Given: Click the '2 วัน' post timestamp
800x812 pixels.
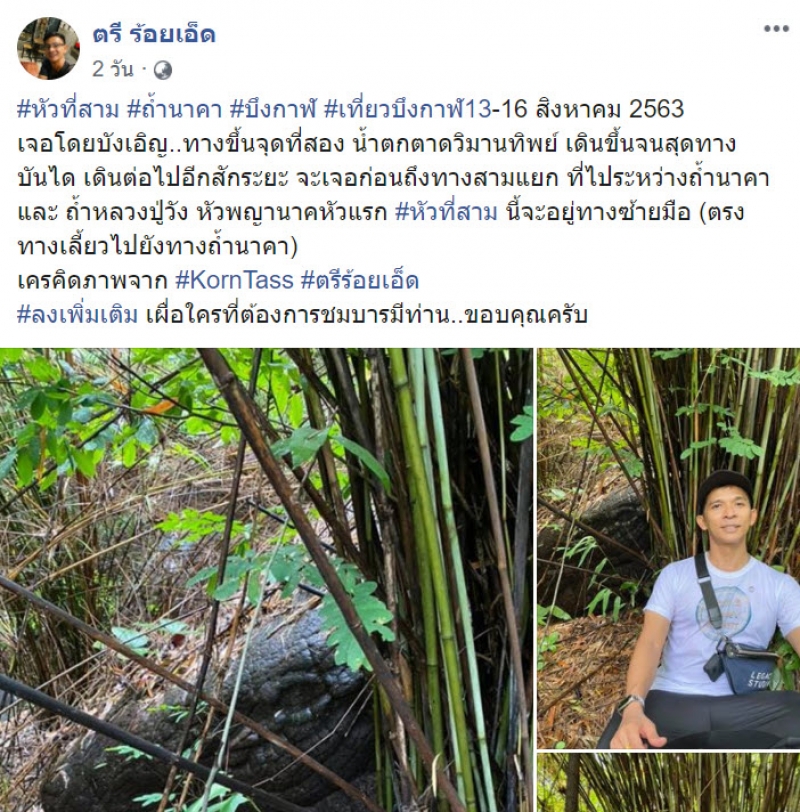Looking at the screenshot, I should (x=112, y=69).
